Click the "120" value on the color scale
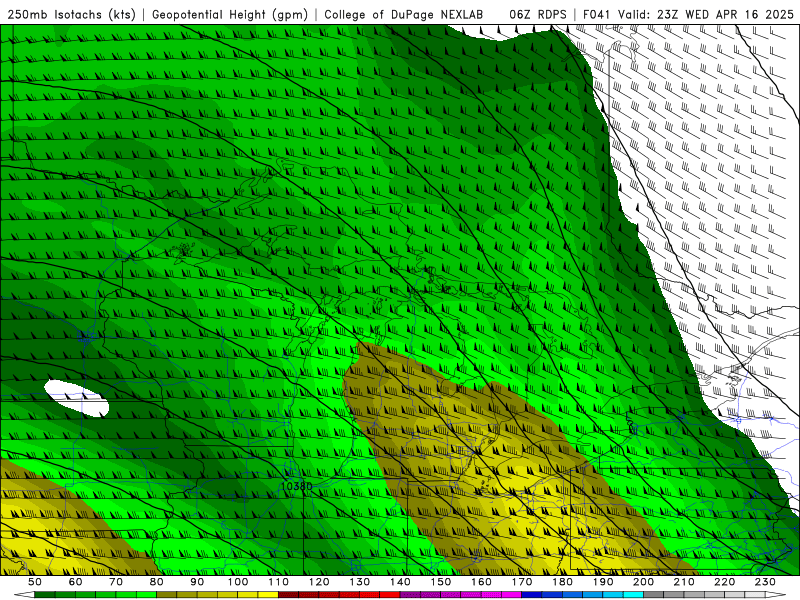Screen dimensions: 800x600 click(319, 582)
